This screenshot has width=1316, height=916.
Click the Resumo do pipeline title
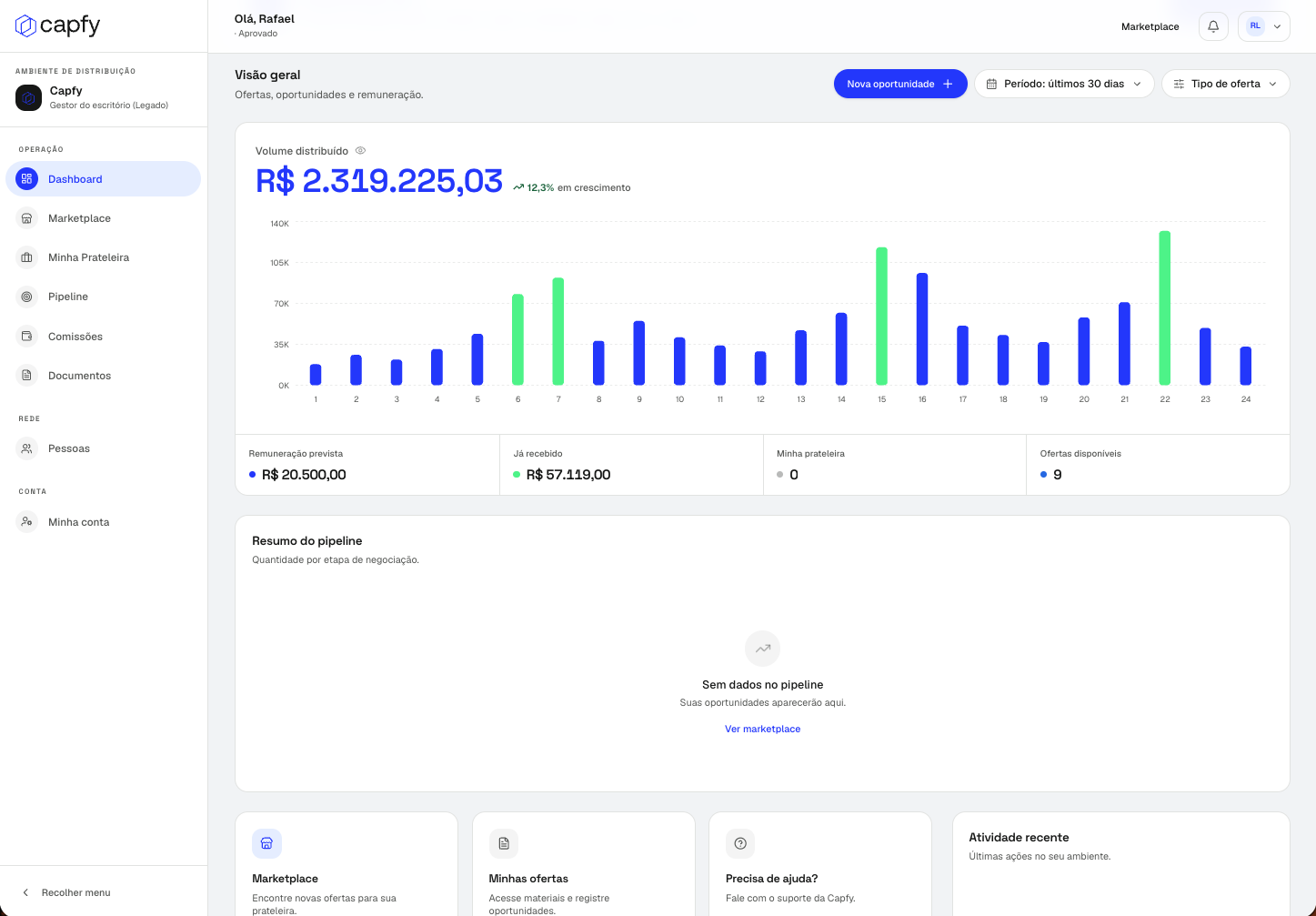click(307, 540)
